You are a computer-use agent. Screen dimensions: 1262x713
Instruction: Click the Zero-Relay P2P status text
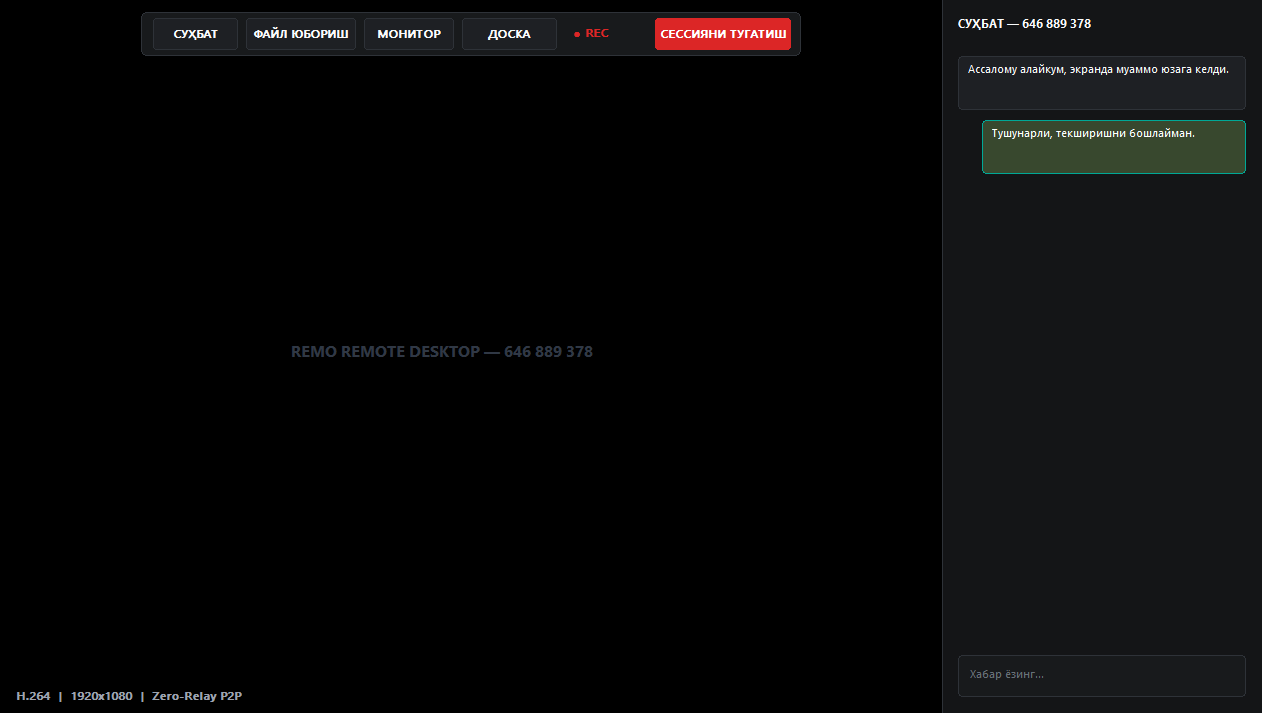[x=197, y=696]
